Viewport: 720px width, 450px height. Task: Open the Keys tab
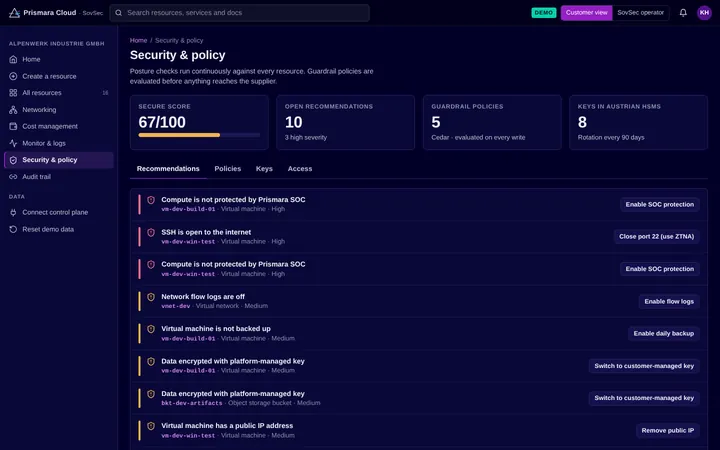pyautogui.click(x=264, y=169)
